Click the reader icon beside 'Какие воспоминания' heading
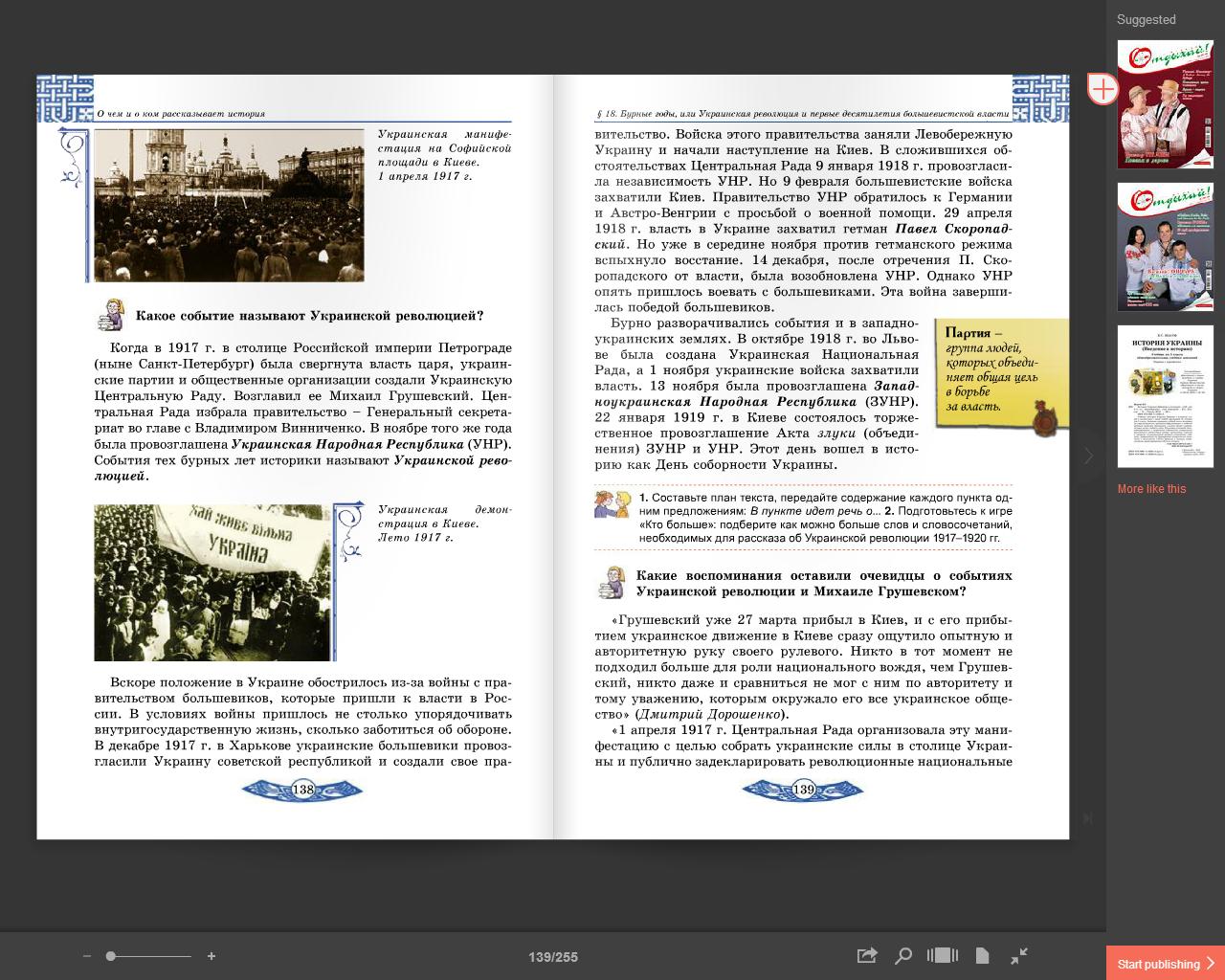Screen dimensions: 1225x980 pyautogui.click(x=610, y=582)
